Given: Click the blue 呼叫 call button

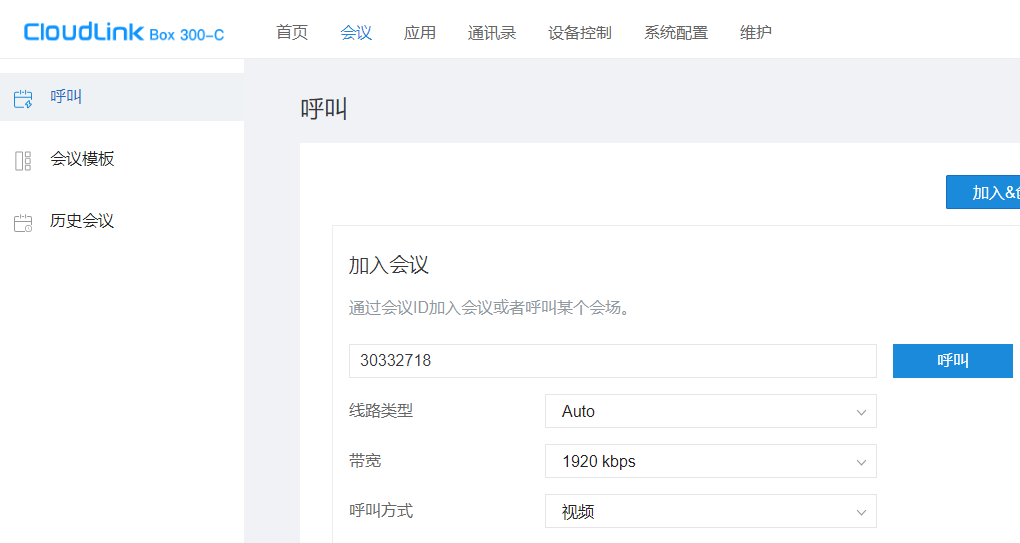Looking at the screenshot, I should pyautogui.click(x=952, y=361).
